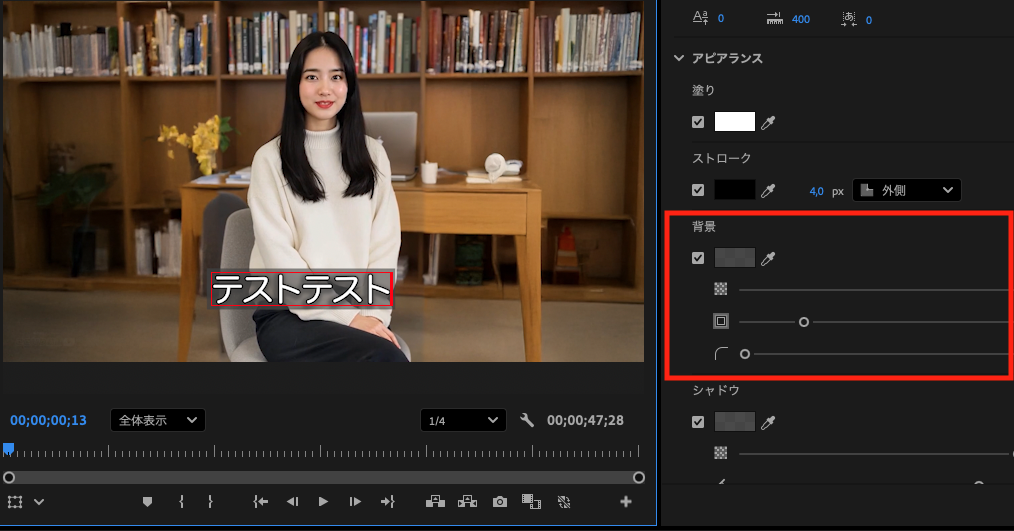This screenshot has height=531, width=1014.
Task: Disable the 塗り fill checkbox
Action: pyautogui.click(x=698, y=122)
